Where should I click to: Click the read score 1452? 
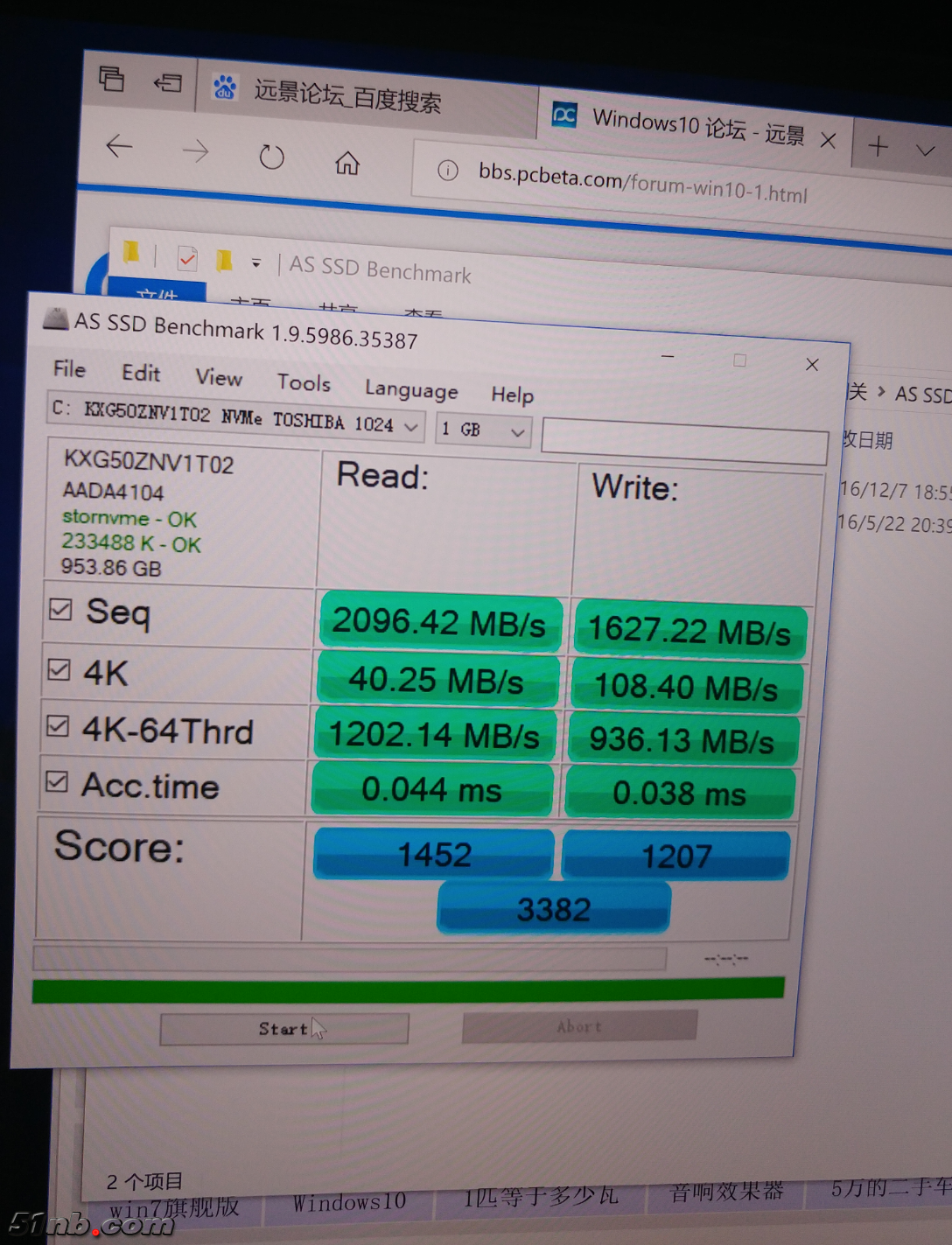[434, 854]
